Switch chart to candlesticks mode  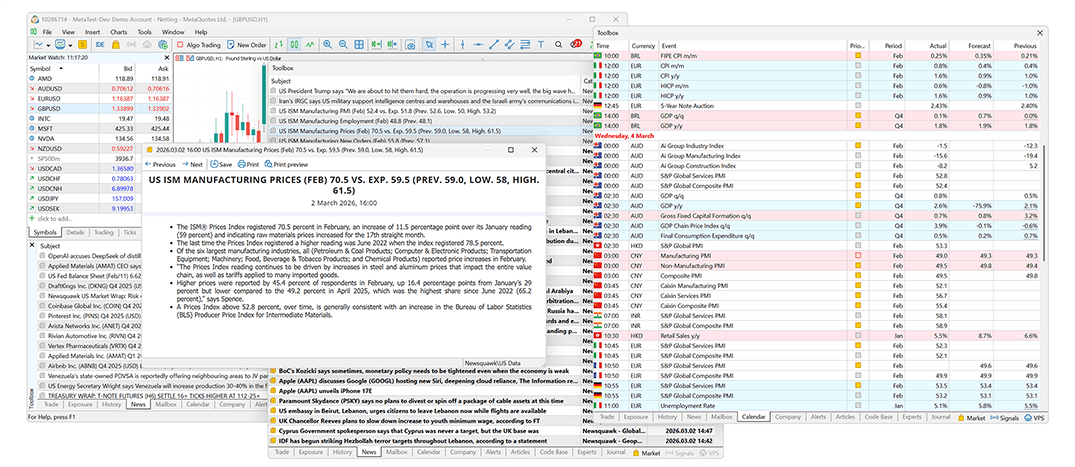(x=295, y=45)
